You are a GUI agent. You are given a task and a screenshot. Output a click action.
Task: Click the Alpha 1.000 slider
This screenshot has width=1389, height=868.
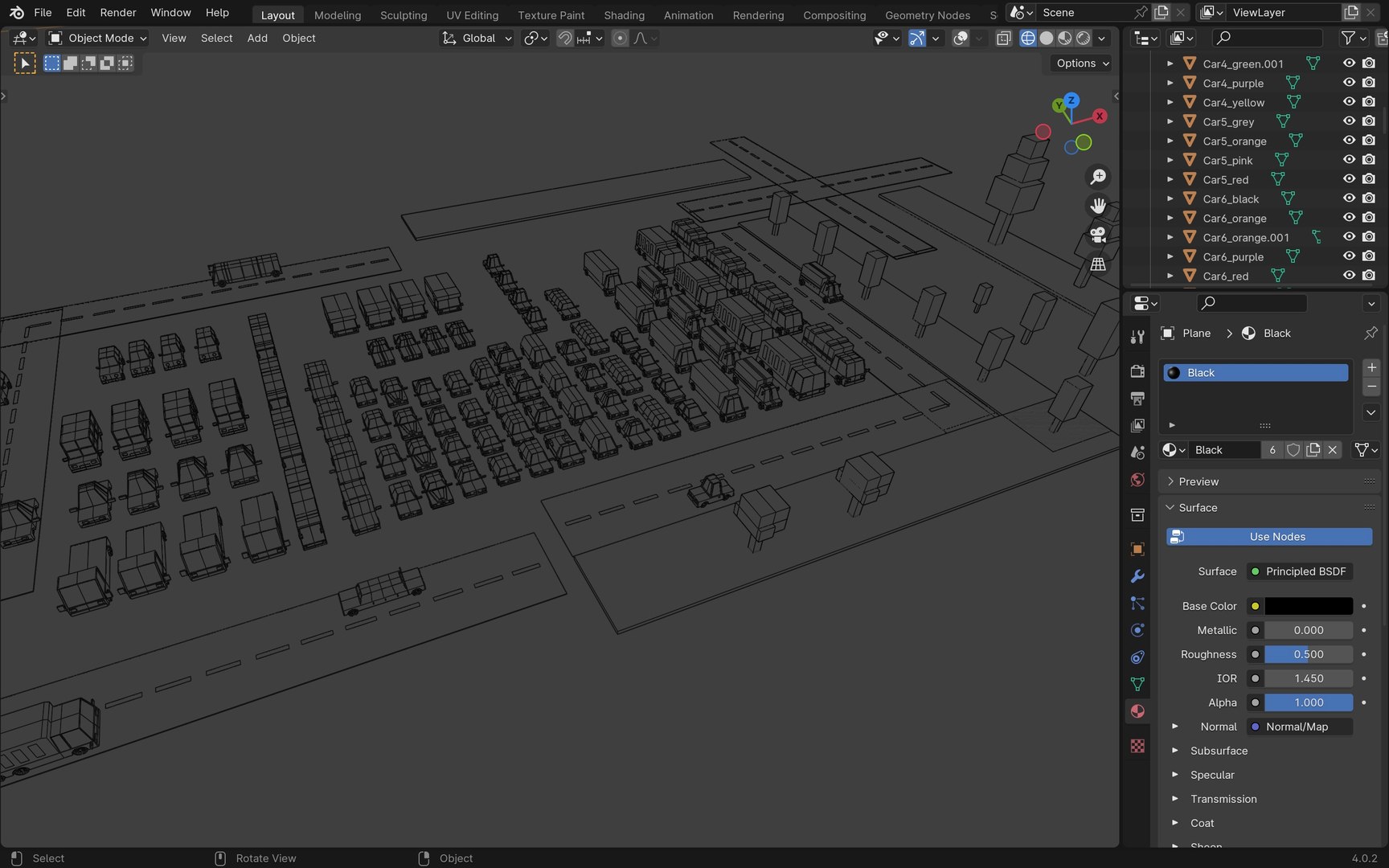pos(1309,702)
